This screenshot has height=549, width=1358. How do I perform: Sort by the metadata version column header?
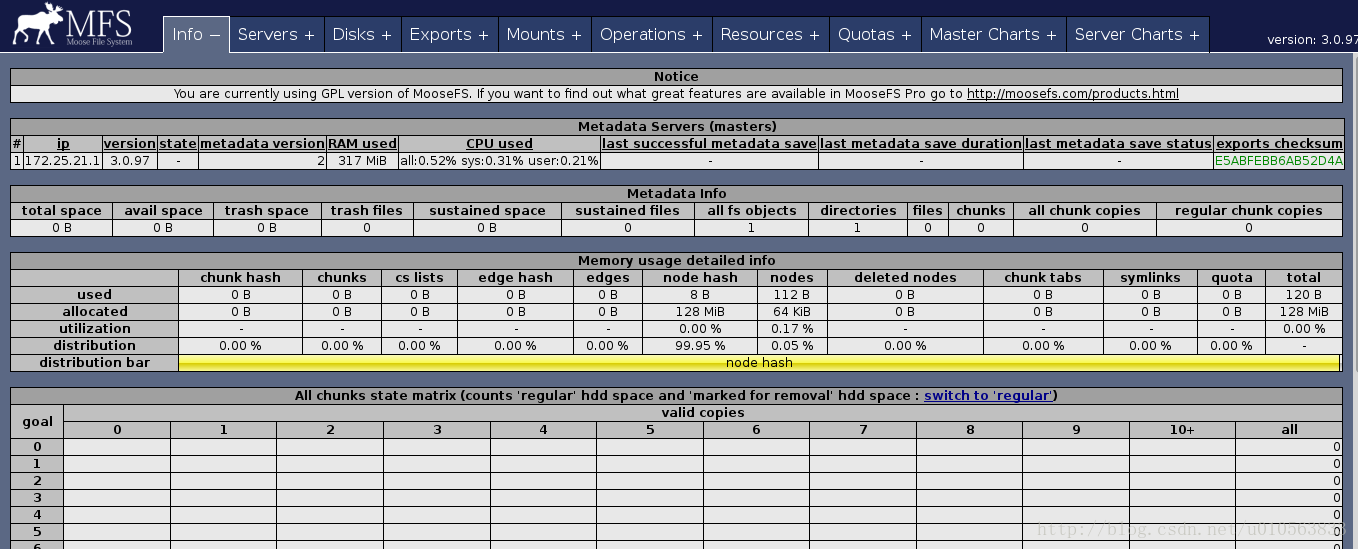262,144
